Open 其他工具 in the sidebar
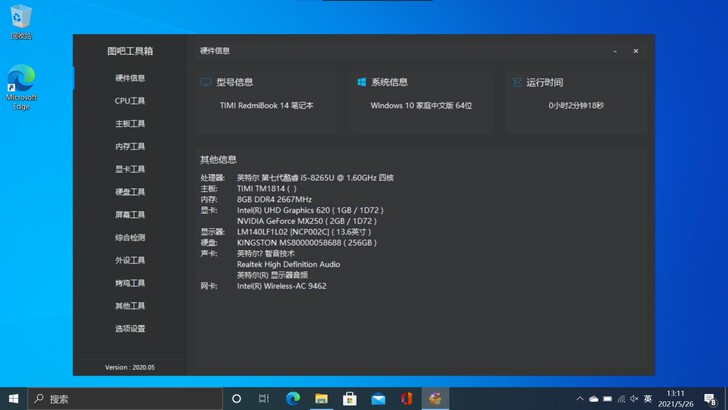 [x=130, y=306]
